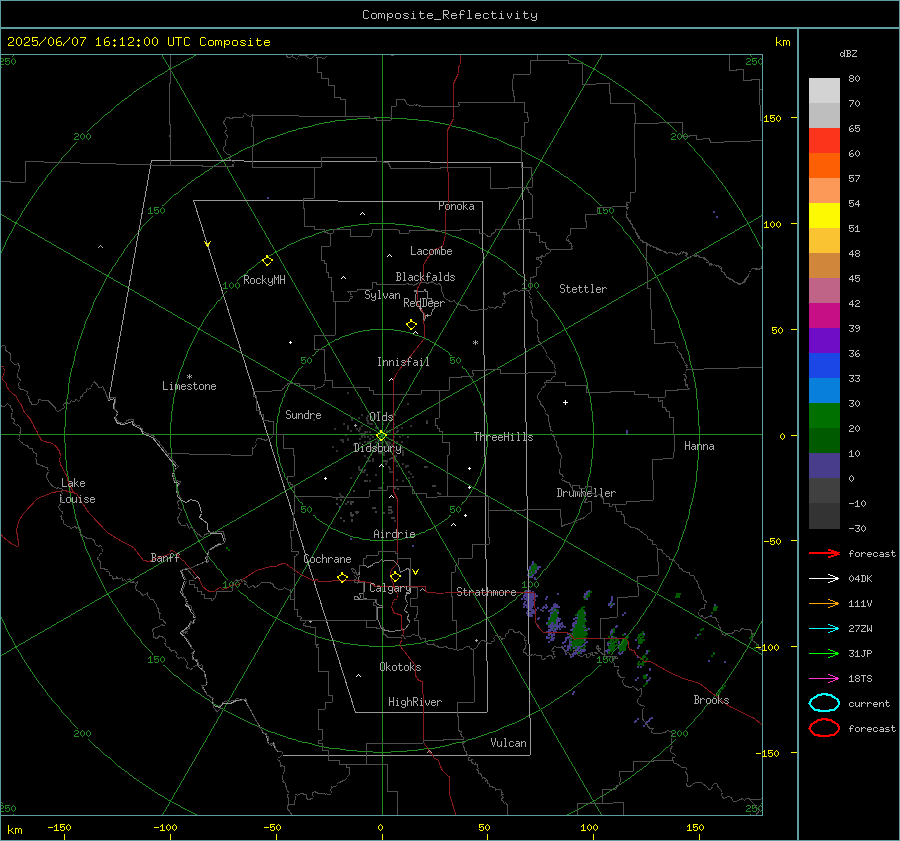The width and height of the screenshot is (900, 841).
Task: Click the Limestone label
Action: [189, 386]
